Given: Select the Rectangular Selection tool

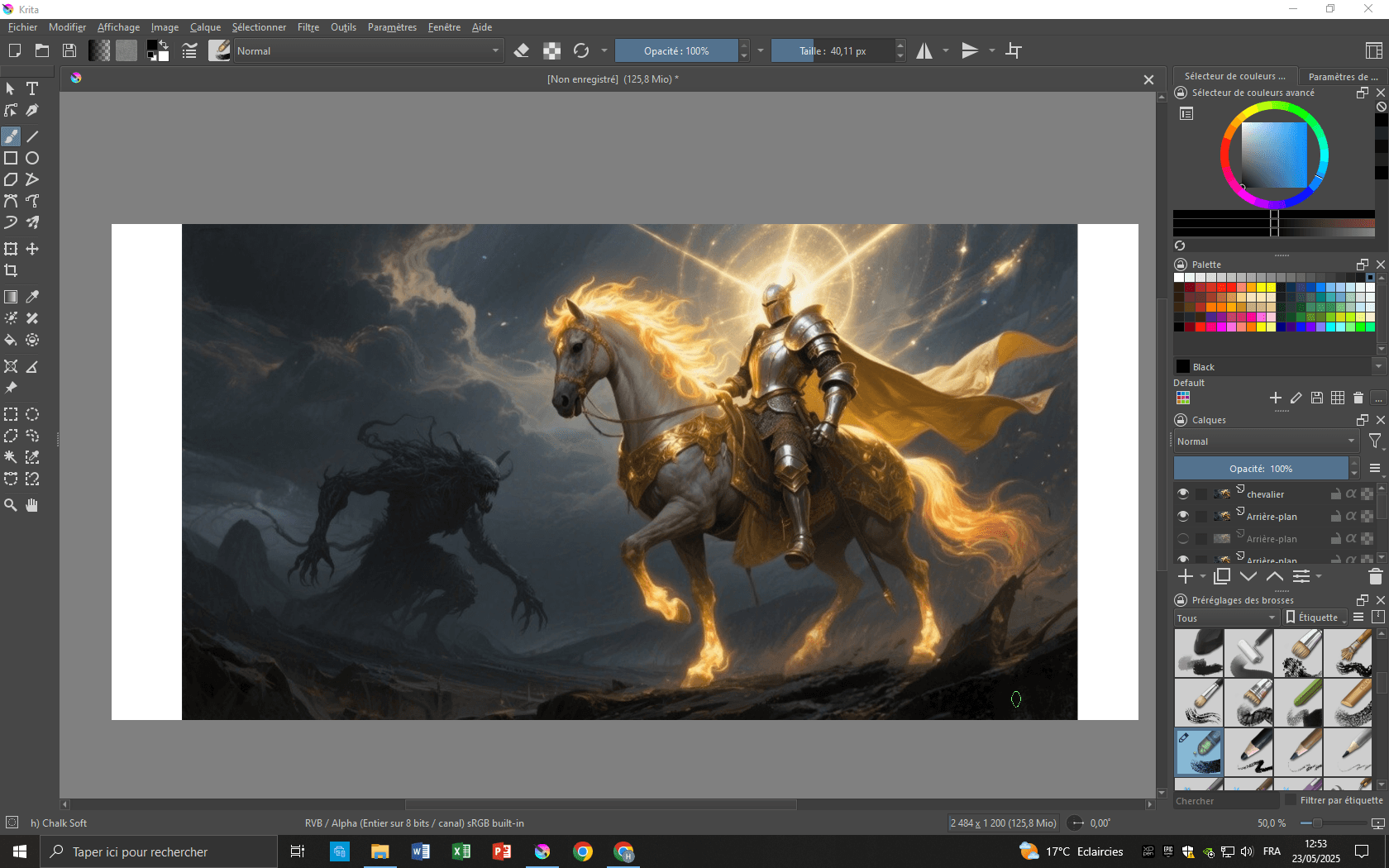Looking at the screenshot, I should tap(11, 414).
